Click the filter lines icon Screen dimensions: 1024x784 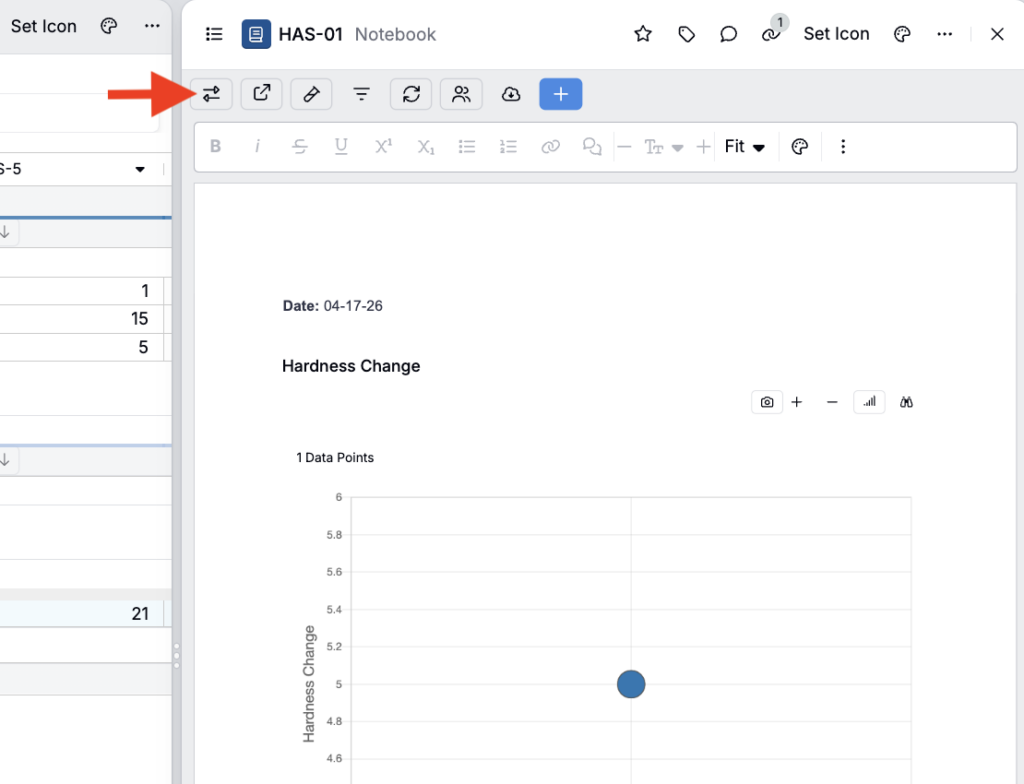click(361, 94)
